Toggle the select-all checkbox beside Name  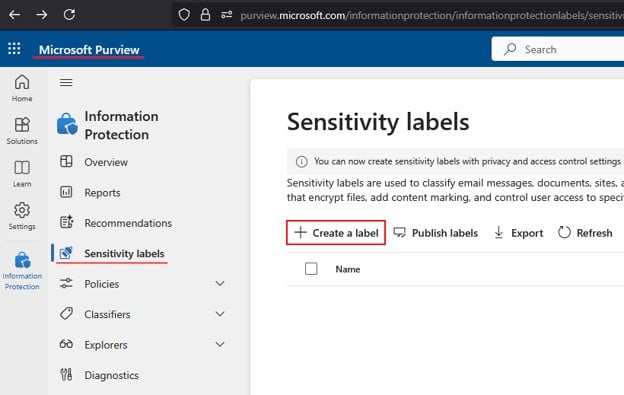click(x=311, y=269)
